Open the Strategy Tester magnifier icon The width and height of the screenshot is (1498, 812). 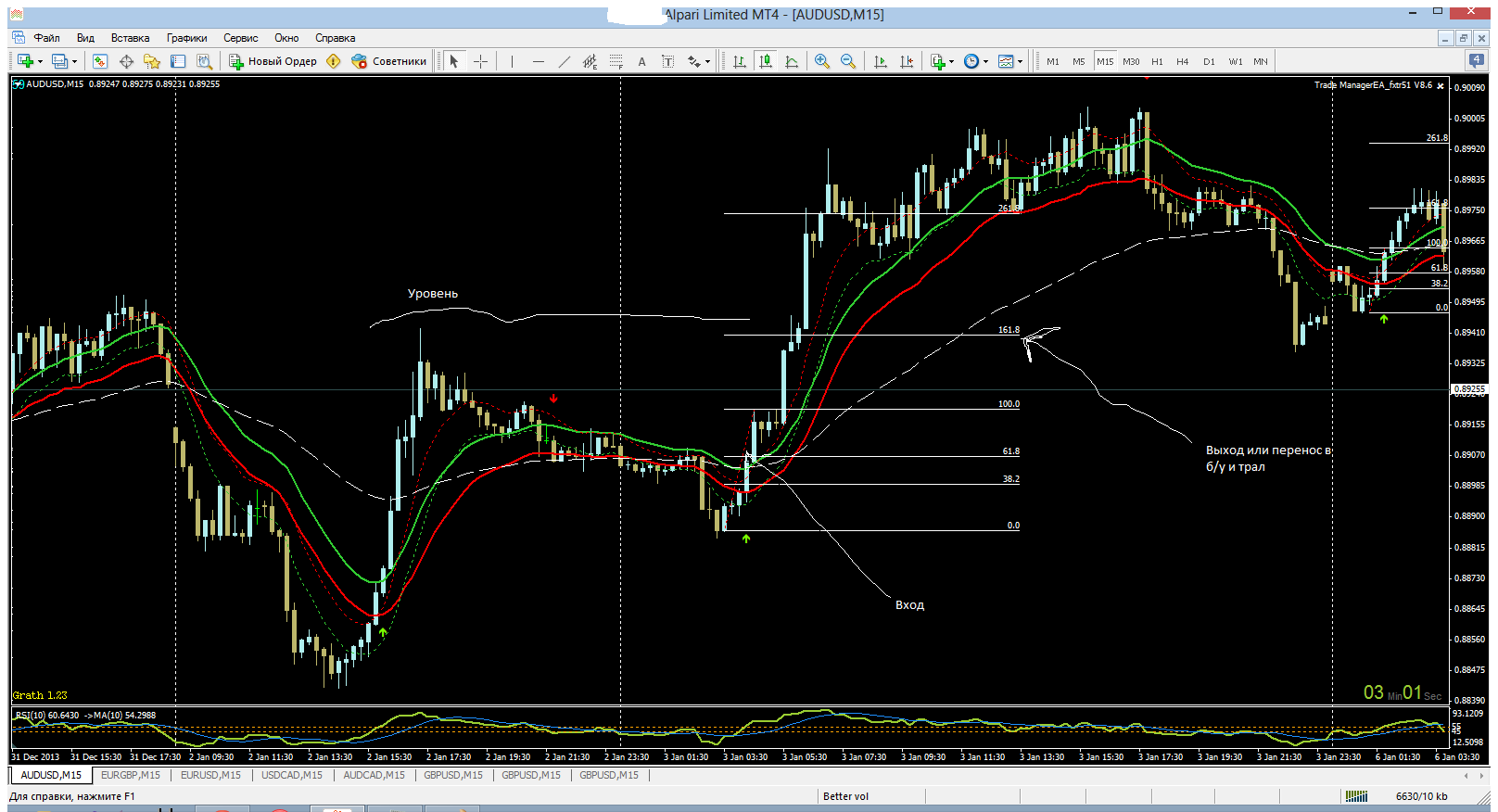[x=205, y=61]
